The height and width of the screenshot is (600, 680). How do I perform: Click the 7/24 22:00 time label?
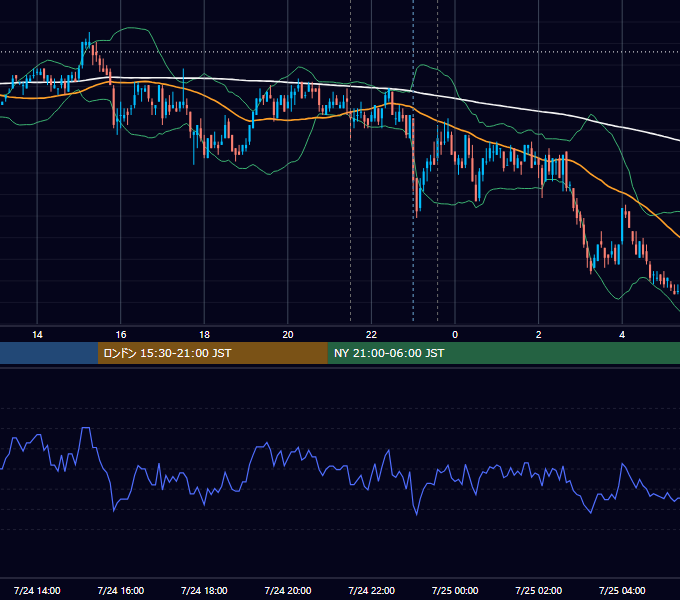pos(371,590)
